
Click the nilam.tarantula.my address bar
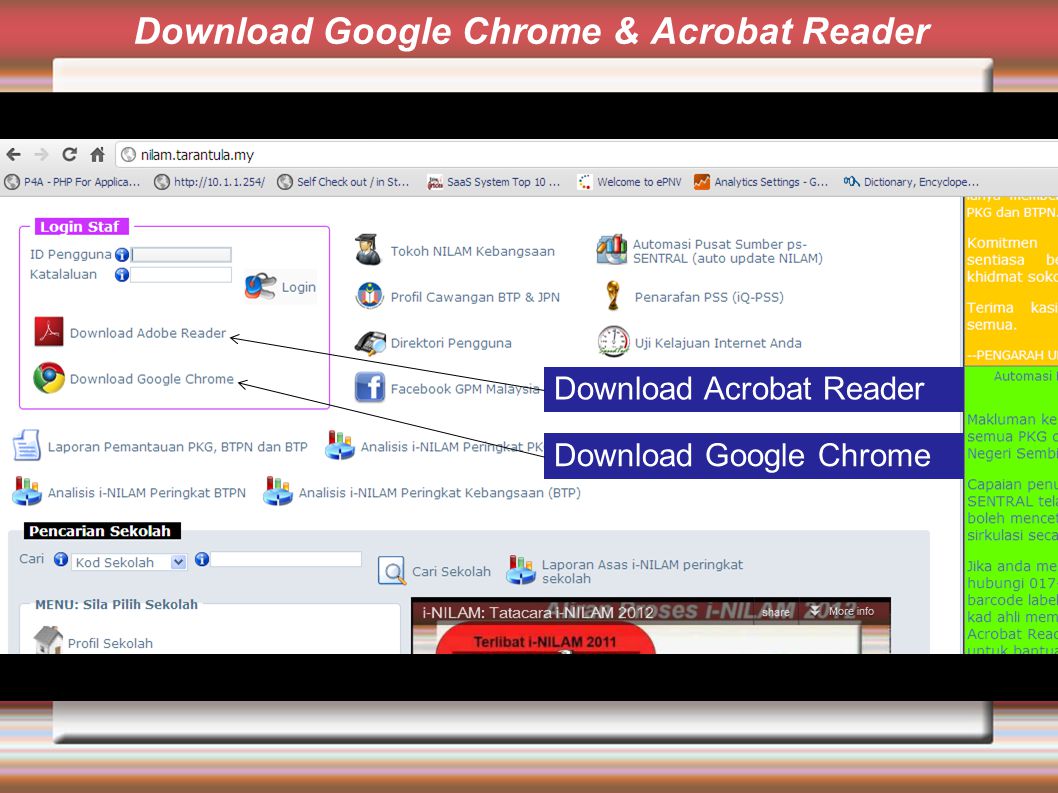tap(587, 155)
